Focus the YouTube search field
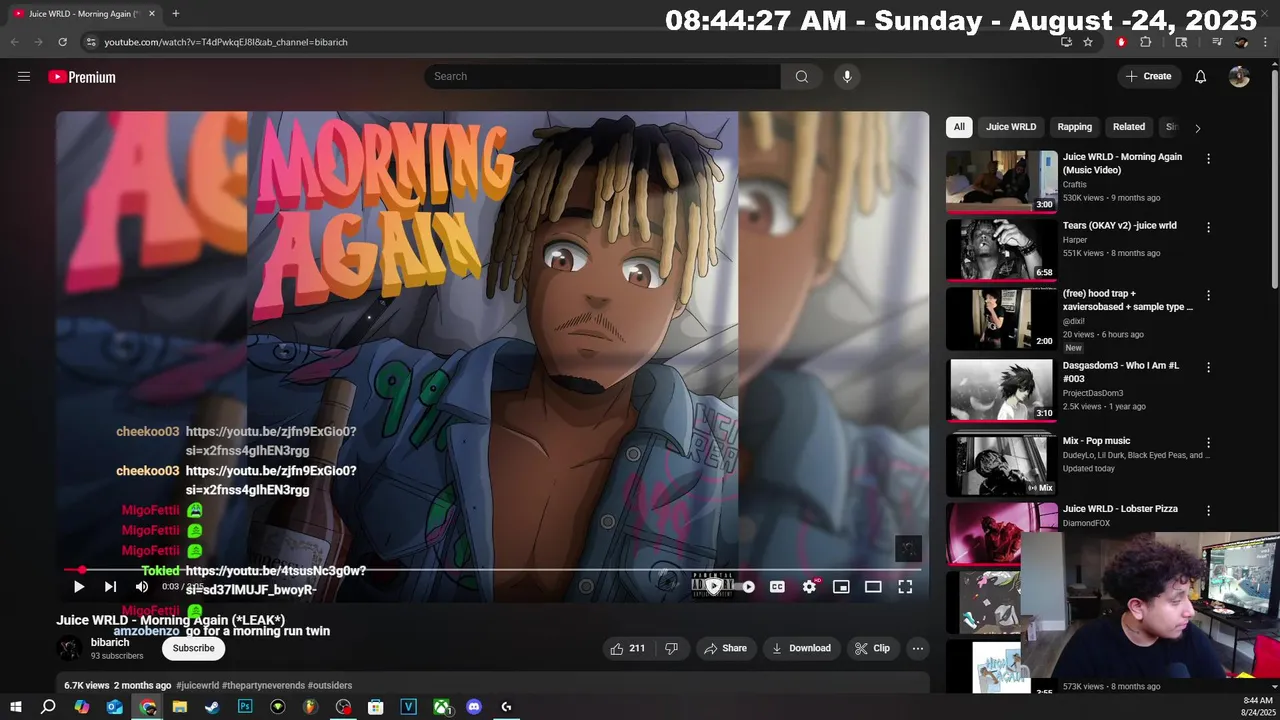1280x720 pixels. pos(602,77)
